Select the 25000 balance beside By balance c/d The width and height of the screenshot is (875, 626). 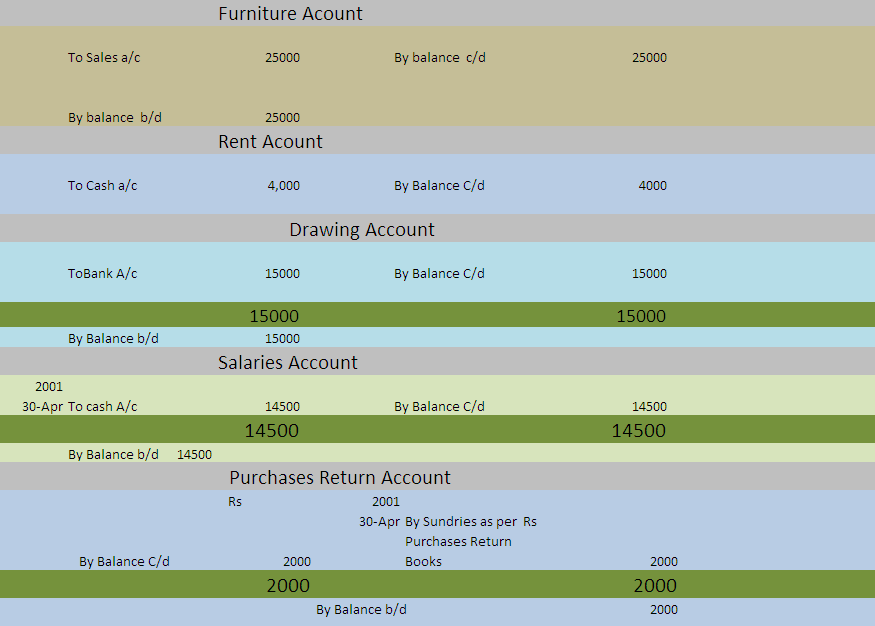tap(649, 57)
